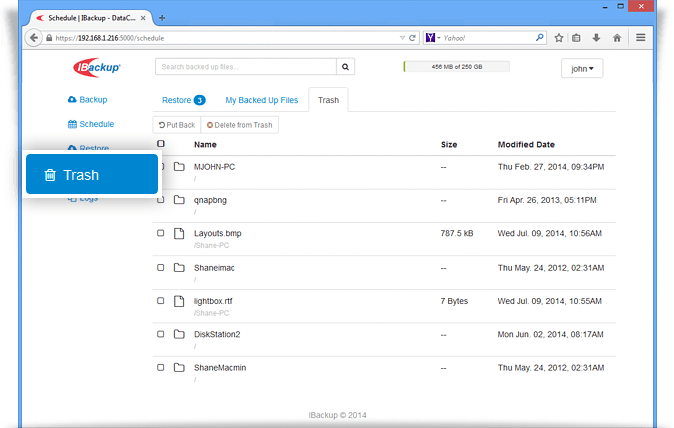Switch to My Backed Up Files tab
Image resolution: width=674 pixels, height=428 pixels.
tap(262, 100)
